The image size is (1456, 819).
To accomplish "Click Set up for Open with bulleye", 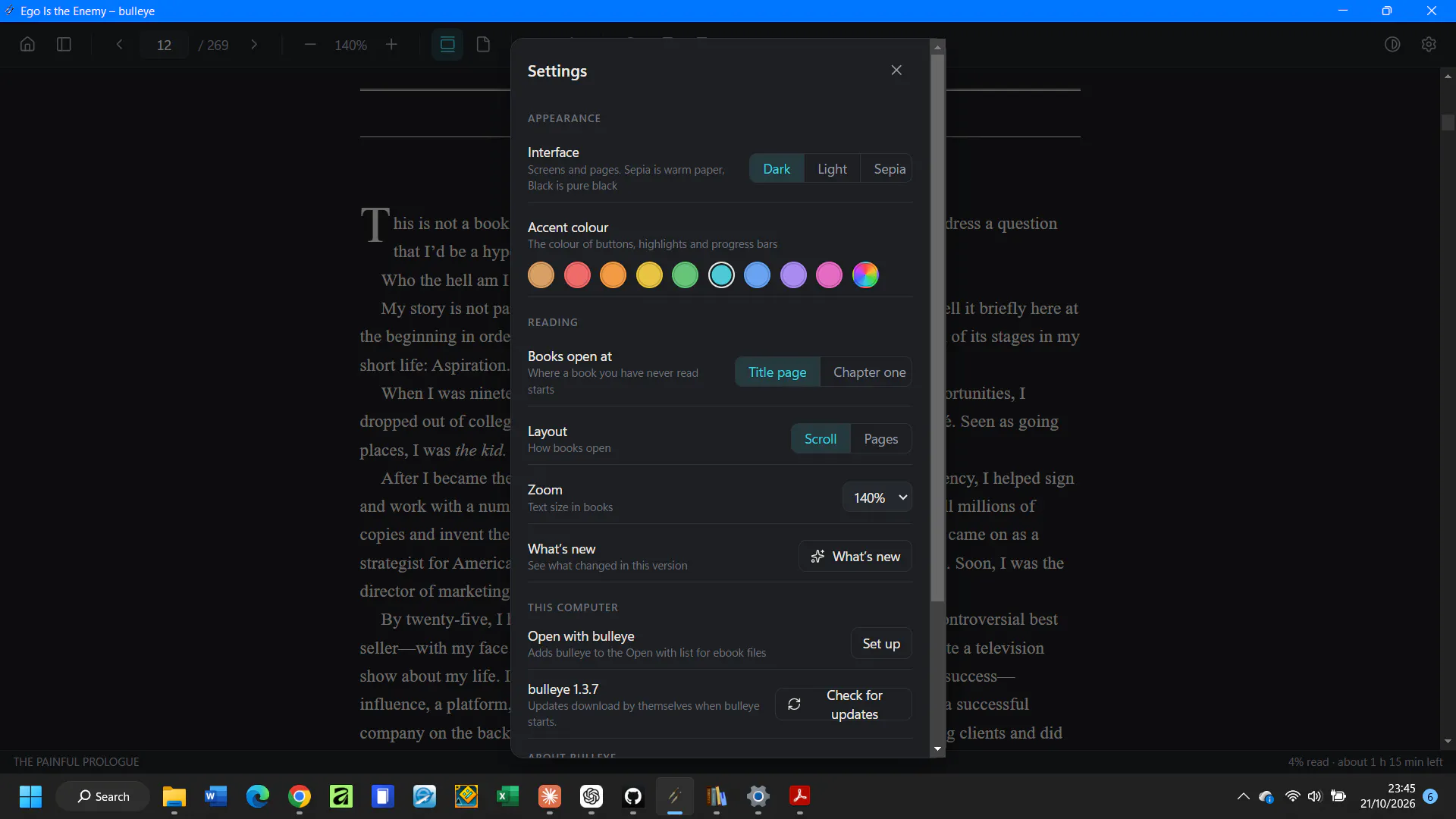I will [881, 644].
